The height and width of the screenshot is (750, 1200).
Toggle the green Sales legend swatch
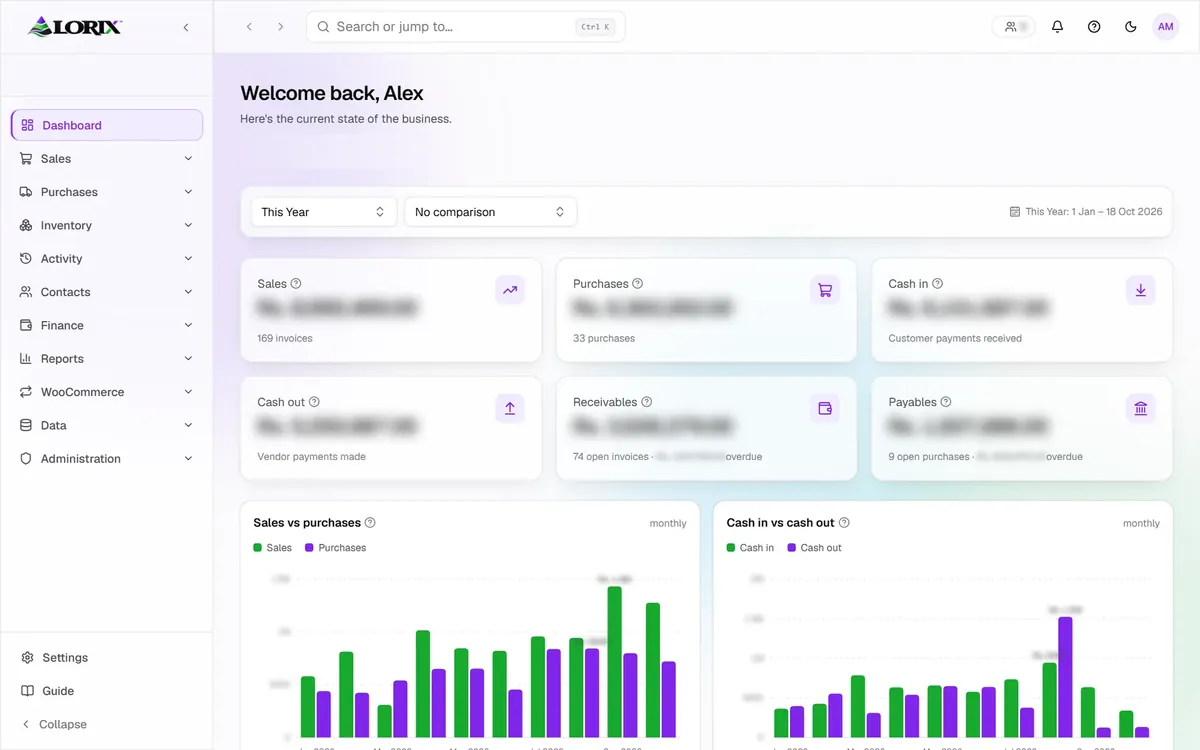[258, 548]
